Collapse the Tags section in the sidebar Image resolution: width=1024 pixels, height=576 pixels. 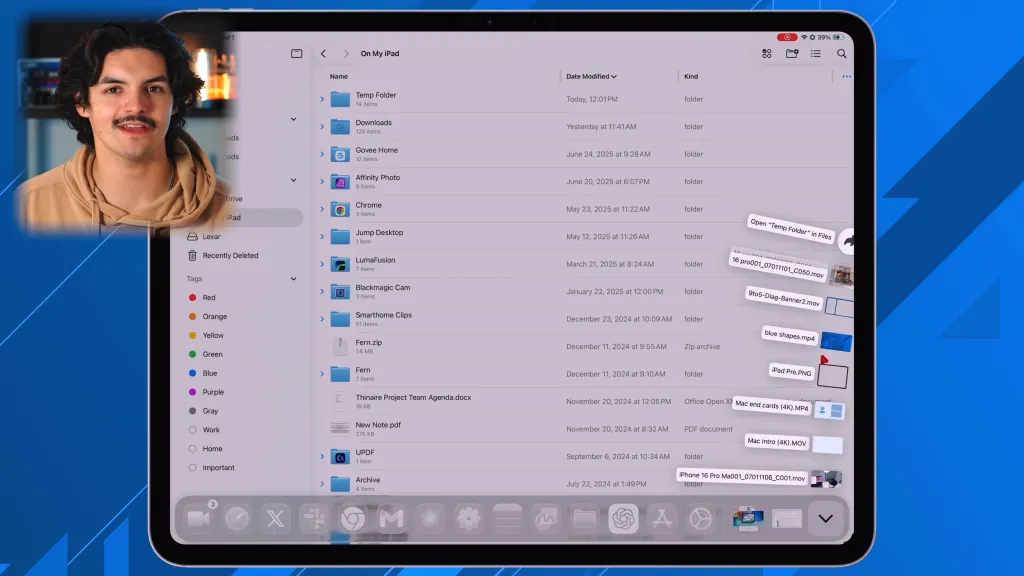click(x=293, y=277)
